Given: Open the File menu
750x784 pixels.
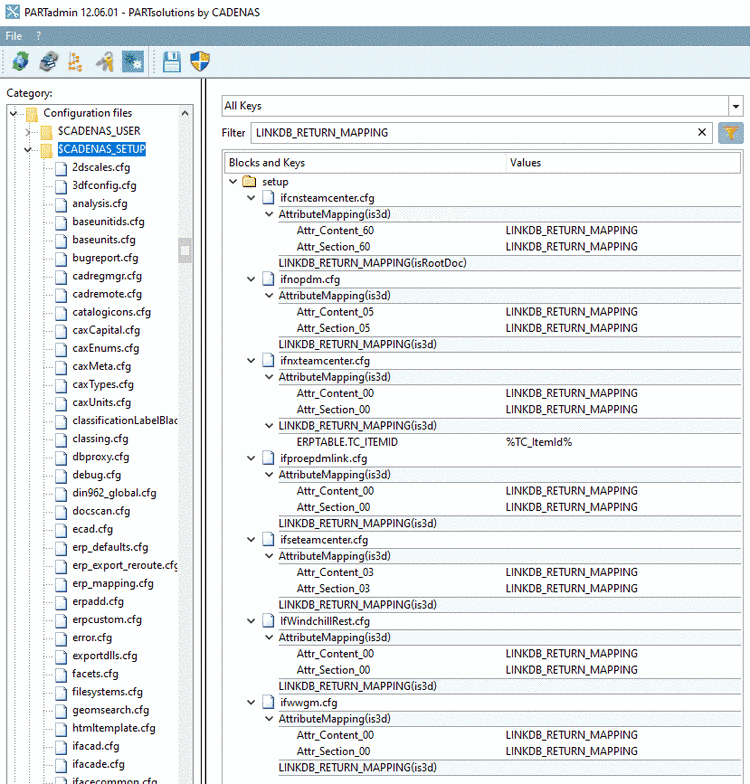Looking at the screenshot, I should tap(14, 35).
